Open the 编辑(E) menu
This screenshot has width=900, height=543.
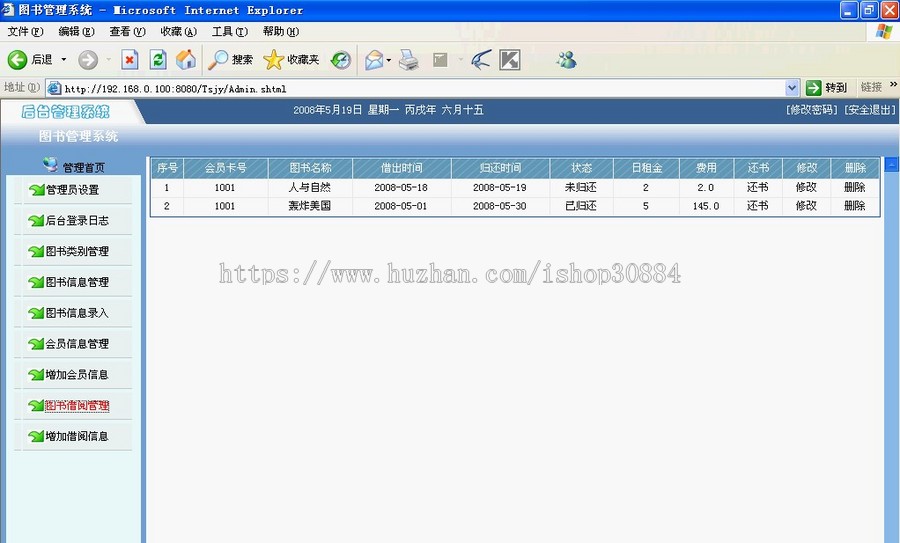click(x=76, y=32)
